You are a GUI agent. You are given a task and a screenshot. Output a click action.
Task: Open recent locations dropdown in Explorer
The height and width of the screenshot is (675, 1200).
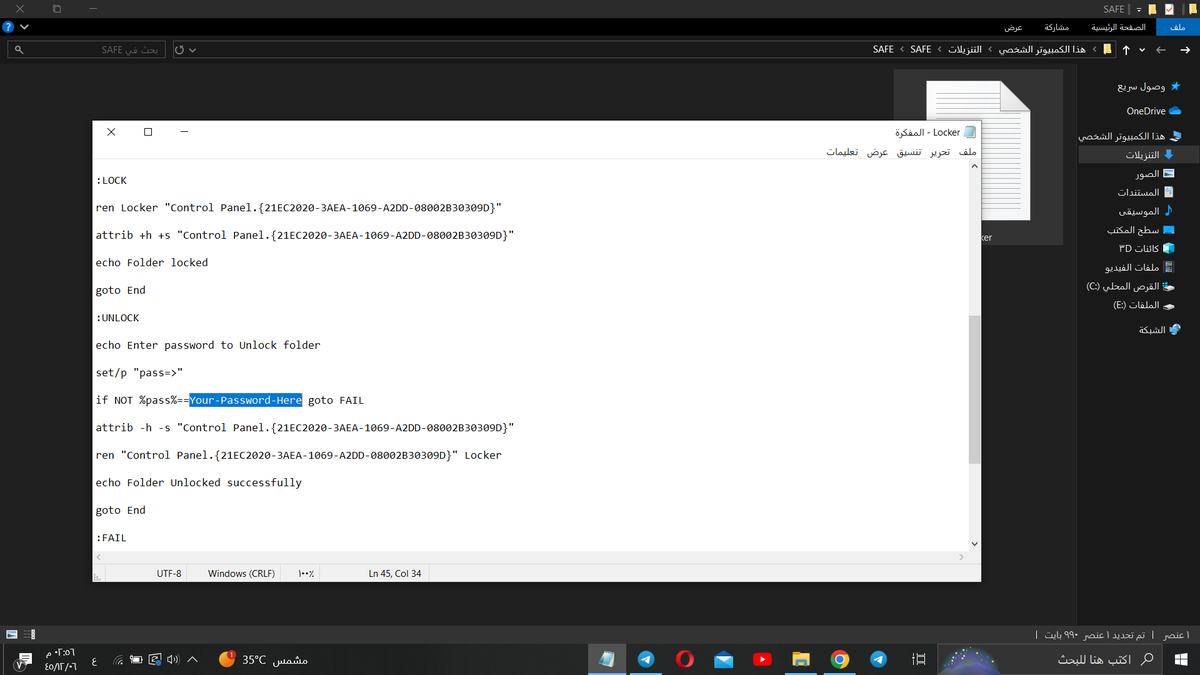click(1142, 49)
